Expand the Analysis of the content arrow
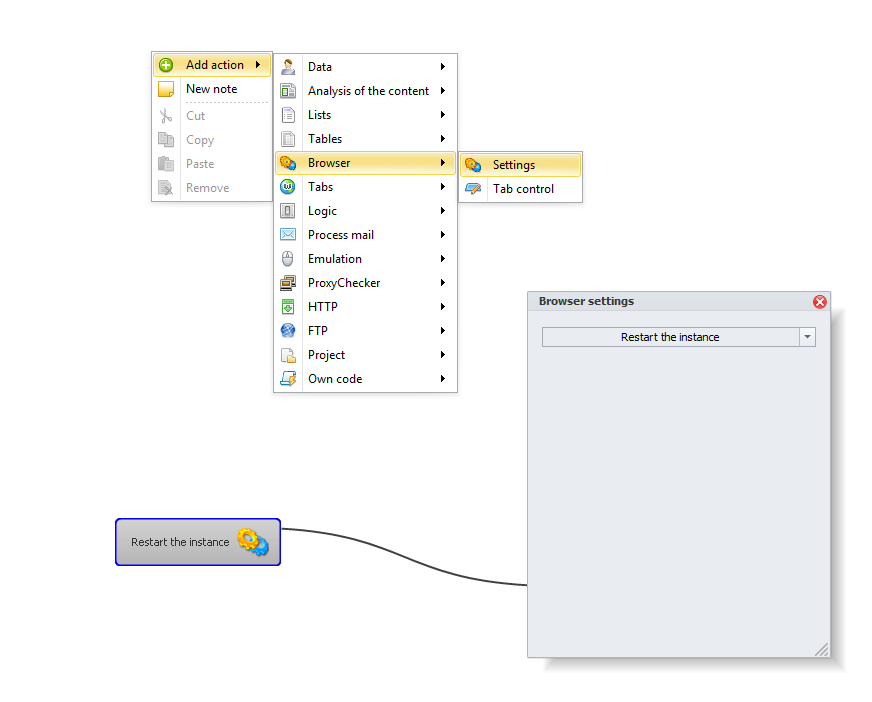This screenshot has width=872, height=702. (x=443, y=91)
